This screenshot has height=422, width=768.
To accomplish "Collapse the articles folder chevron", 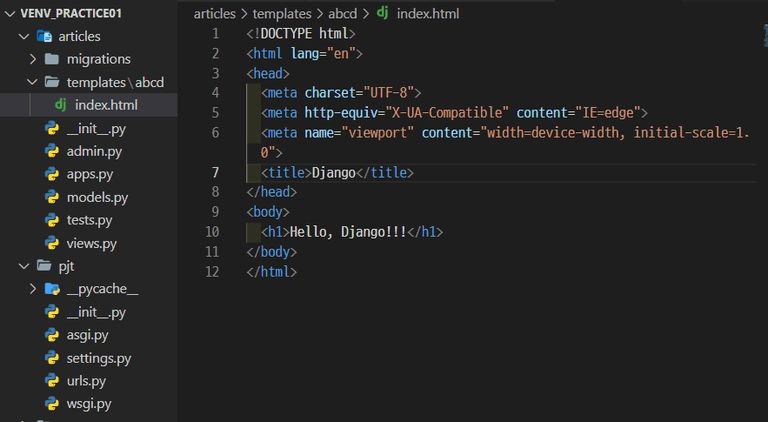I will click(24, 36).
